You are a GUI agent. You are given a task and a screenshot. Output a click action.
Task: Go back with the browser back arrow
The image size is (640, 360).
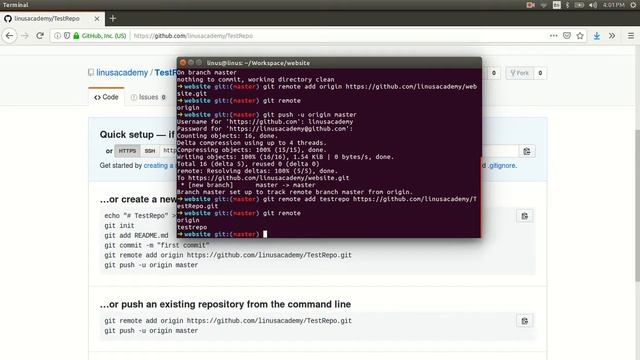[9, 36]
